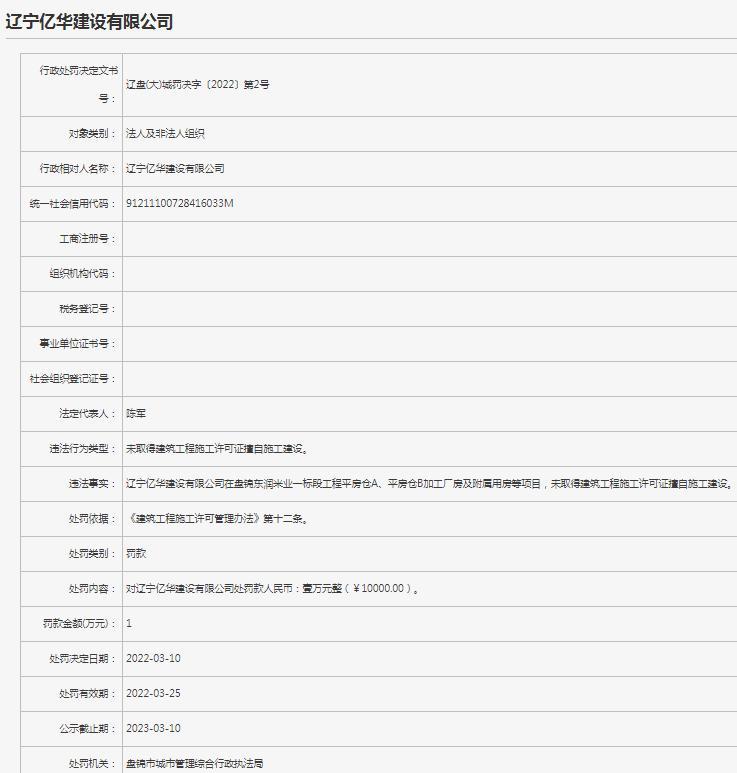The width and height of the screenshot is (737, 773).
Task: Select the credit code 91211100728416033M
Action: tap(179, 204)
